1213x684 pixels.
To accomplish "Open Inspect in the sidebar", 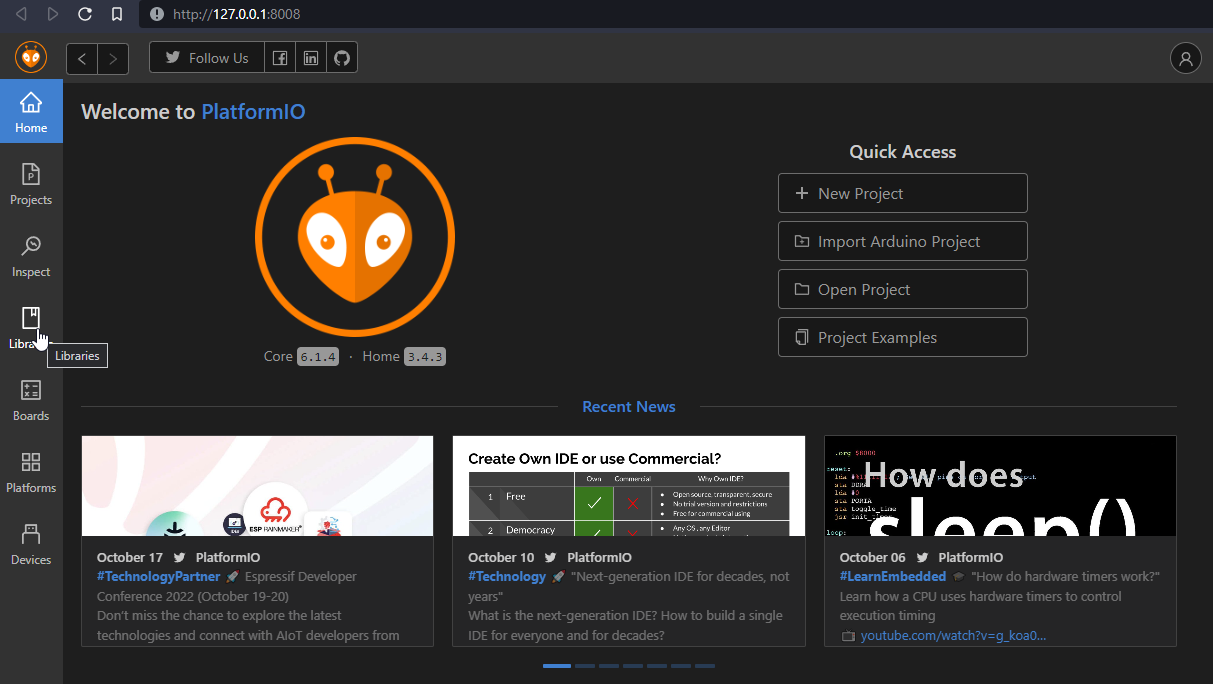I will point(31,256).
